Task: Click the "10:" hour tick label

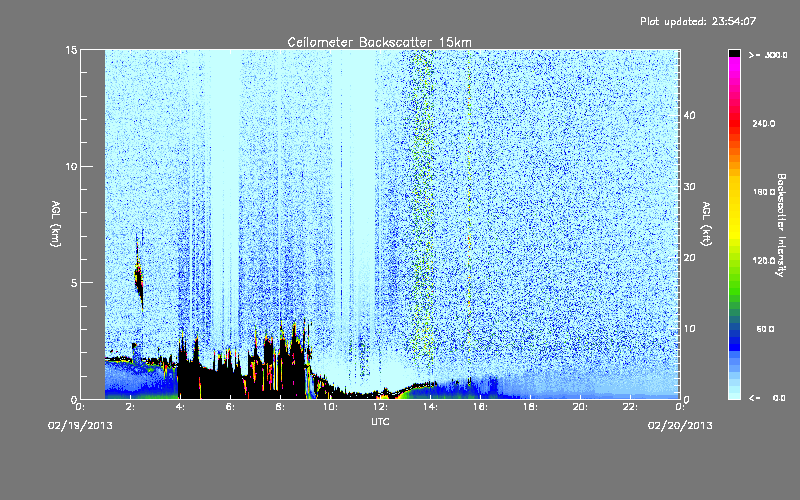Action: point(330,407)
